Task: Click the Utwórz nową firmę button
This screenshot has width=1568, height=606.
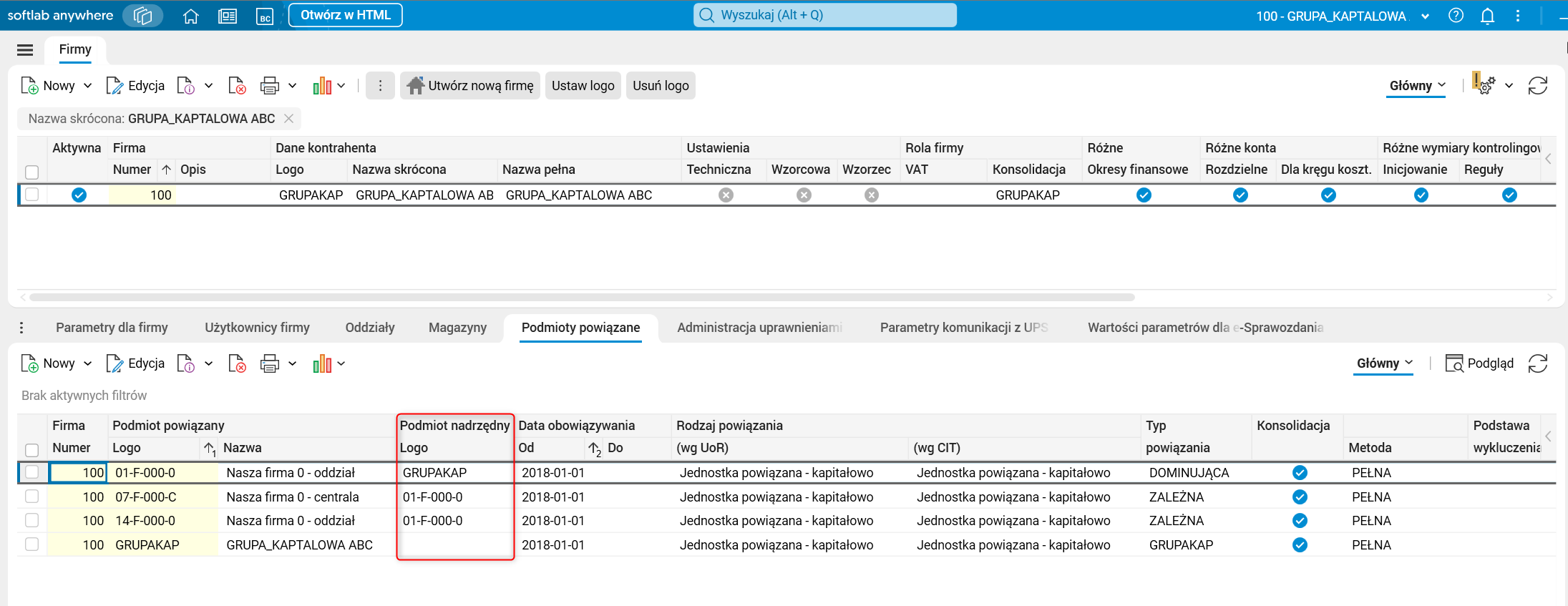Action: tap(470, 86)
